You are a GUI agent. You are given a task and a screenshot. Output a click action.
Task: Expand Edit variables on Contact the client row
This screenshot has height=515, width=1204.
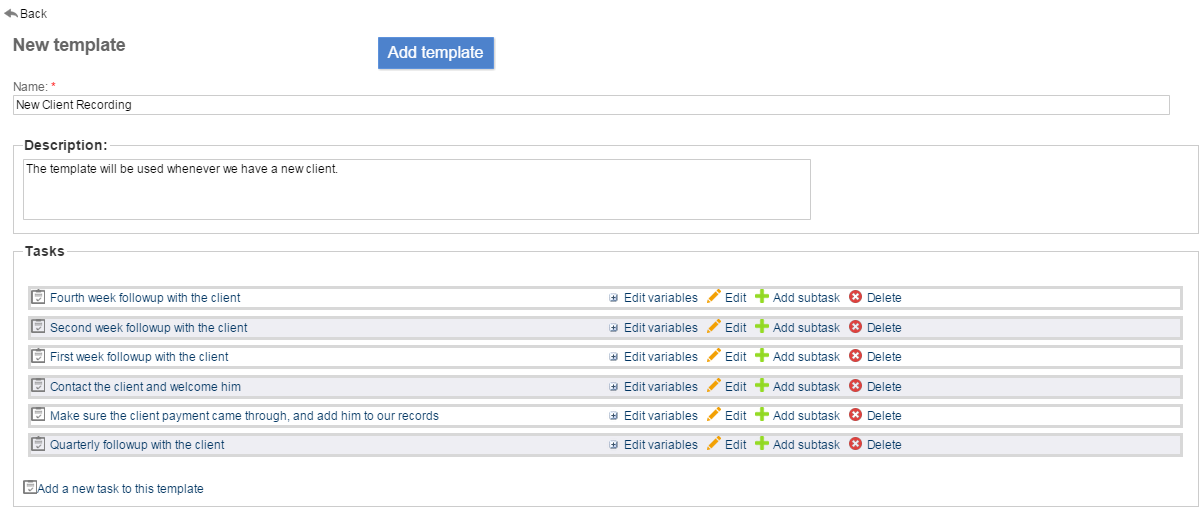pyautogui.click(x=614, y=387)
